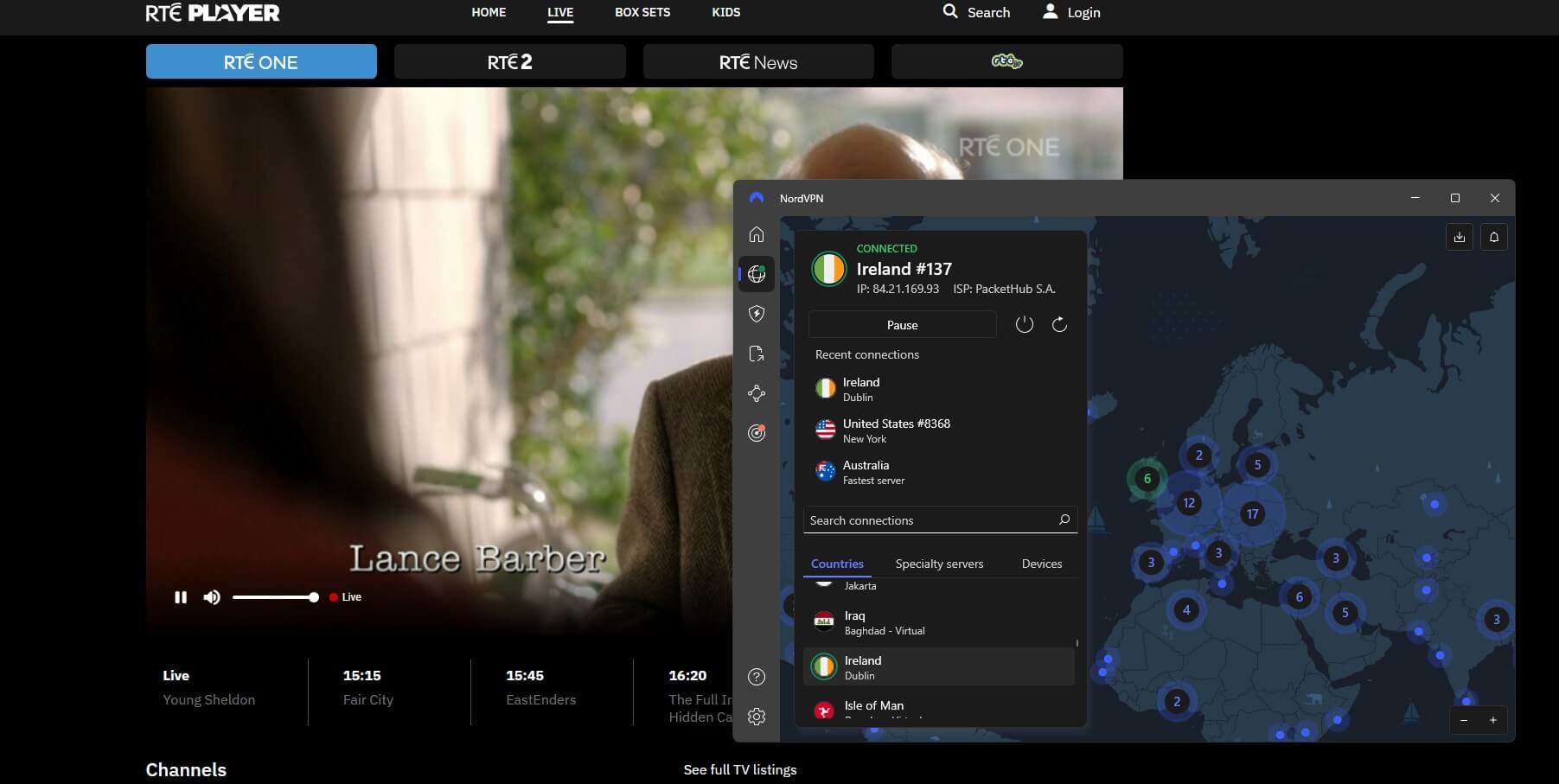Disconnect using the power button
Viewport: 1559px width, 784px height.
point(1025,324)
